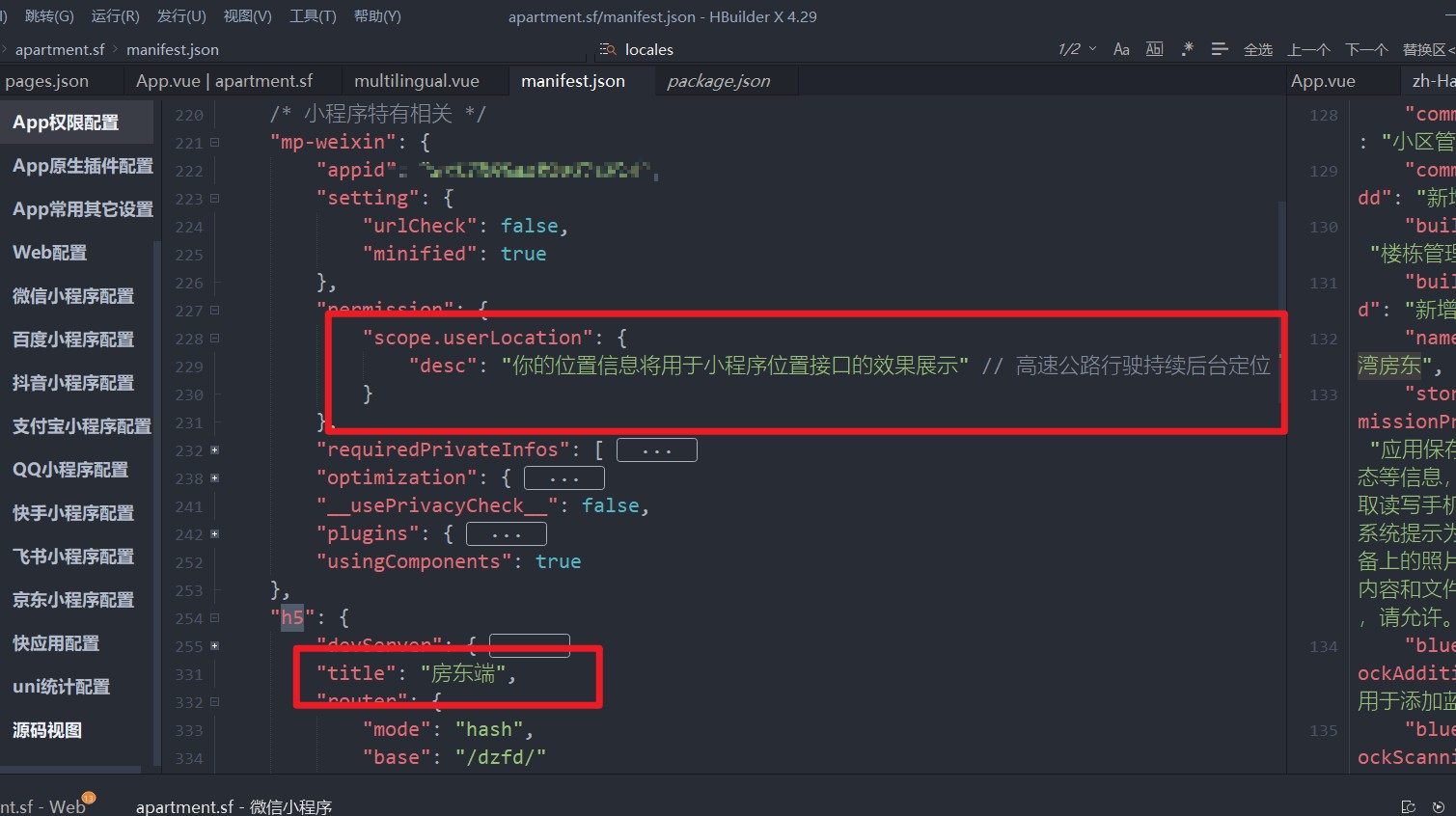Screen dimensions: 1456x816
Task: Open App权限配置 section
Action: click(x=76, y=122)
